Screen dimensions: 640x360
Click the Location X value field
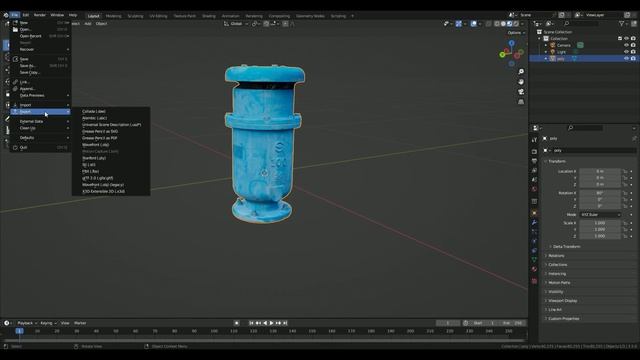(600, 171)
